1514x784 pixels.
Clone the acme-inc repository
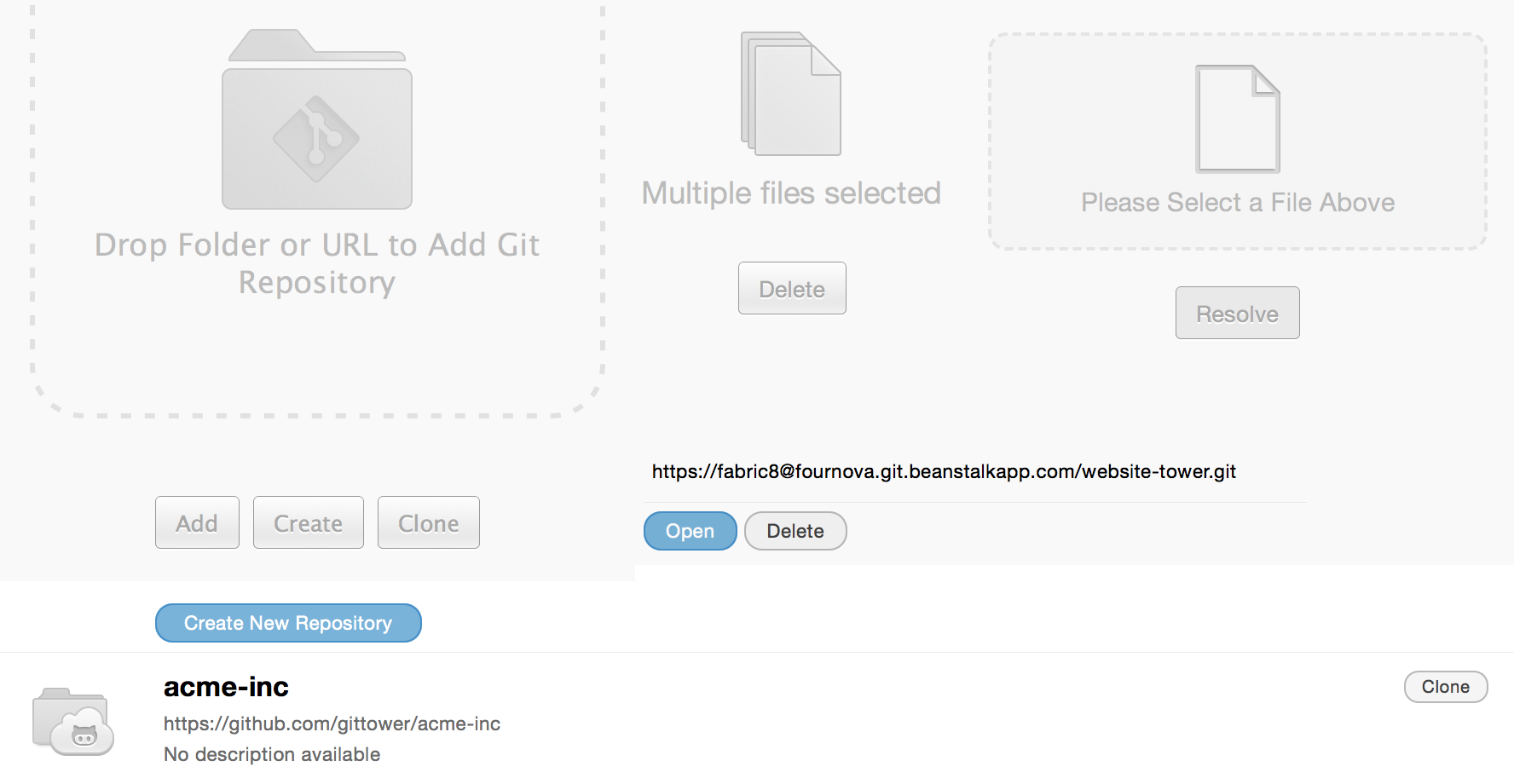(x=1445, y=687)
